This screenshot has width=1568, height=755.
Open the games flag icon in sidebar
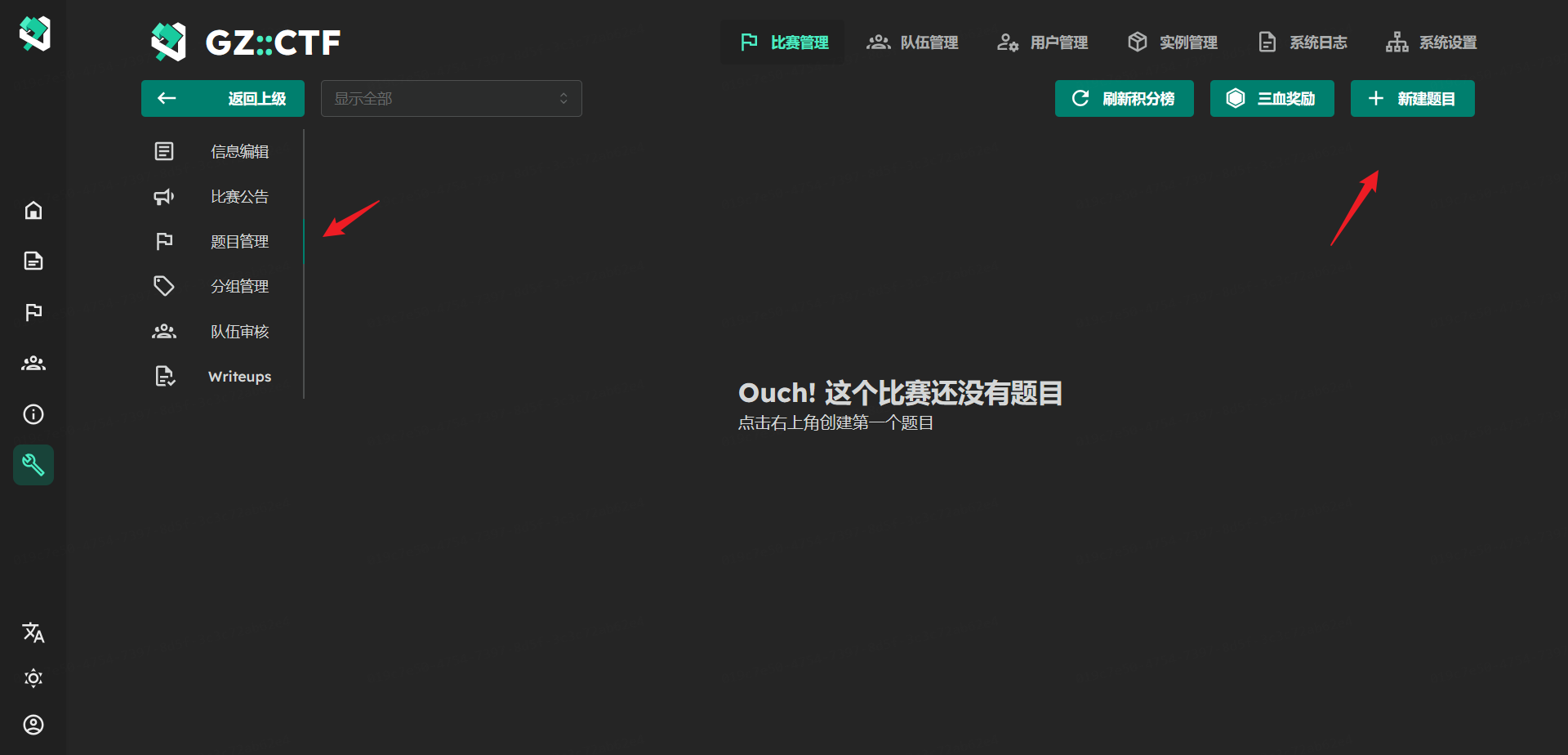(33, 312)
